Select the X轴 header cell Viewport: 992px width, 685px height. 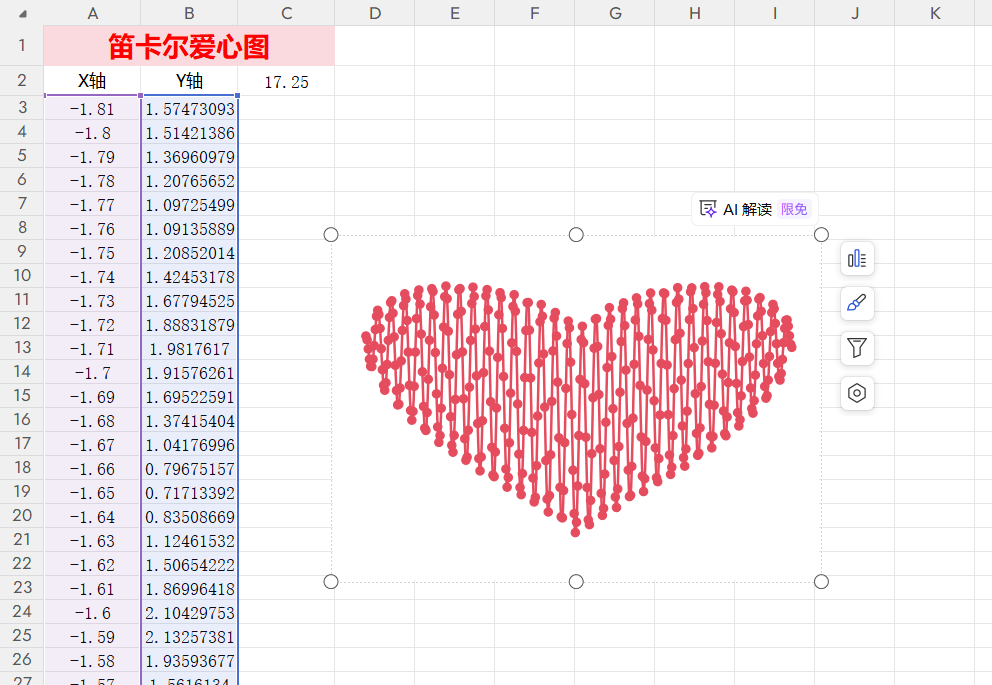(92, 81)
